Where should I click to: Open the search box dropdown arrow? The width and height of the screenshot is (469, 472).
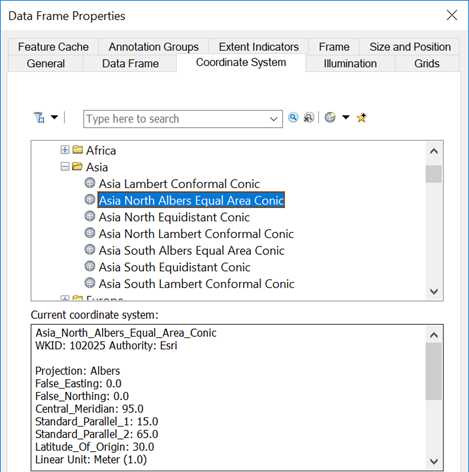point(274,119)
